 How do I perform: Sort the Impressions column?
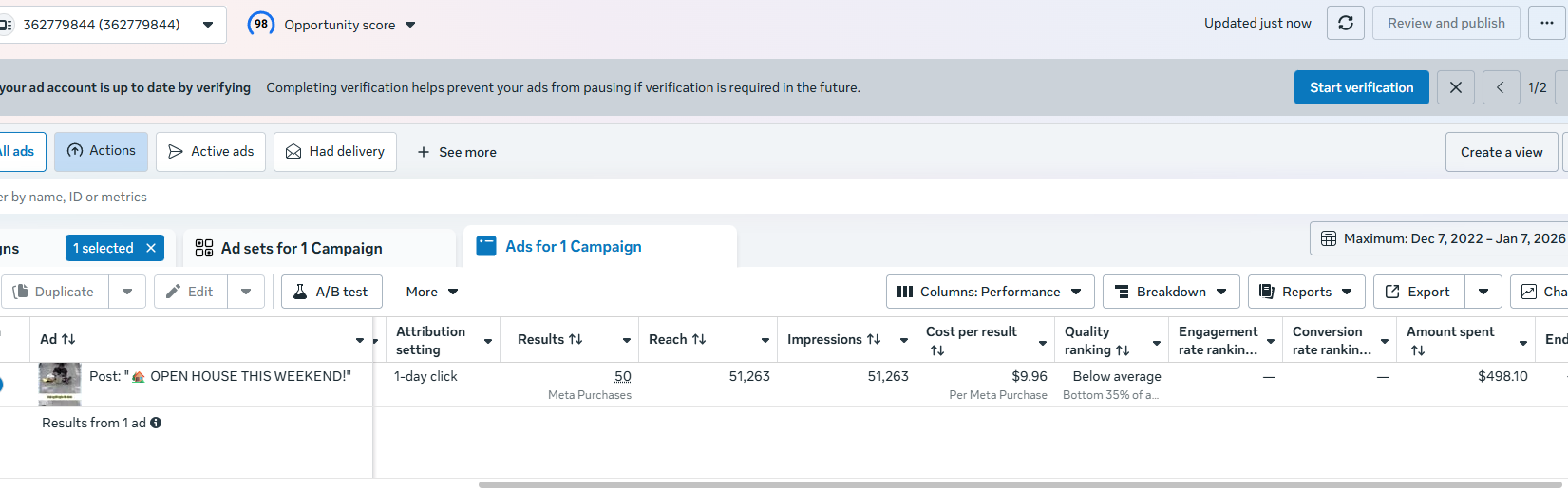tap(874, 339)
